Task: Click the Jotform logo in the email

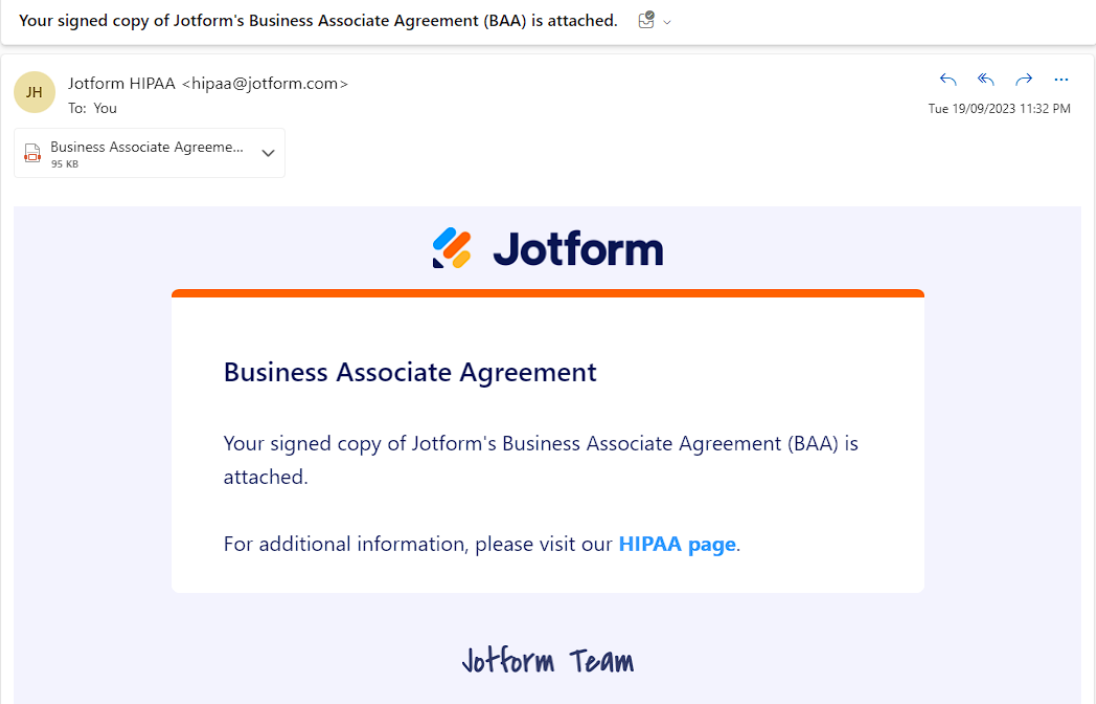Action: click(x=548, y=249)
